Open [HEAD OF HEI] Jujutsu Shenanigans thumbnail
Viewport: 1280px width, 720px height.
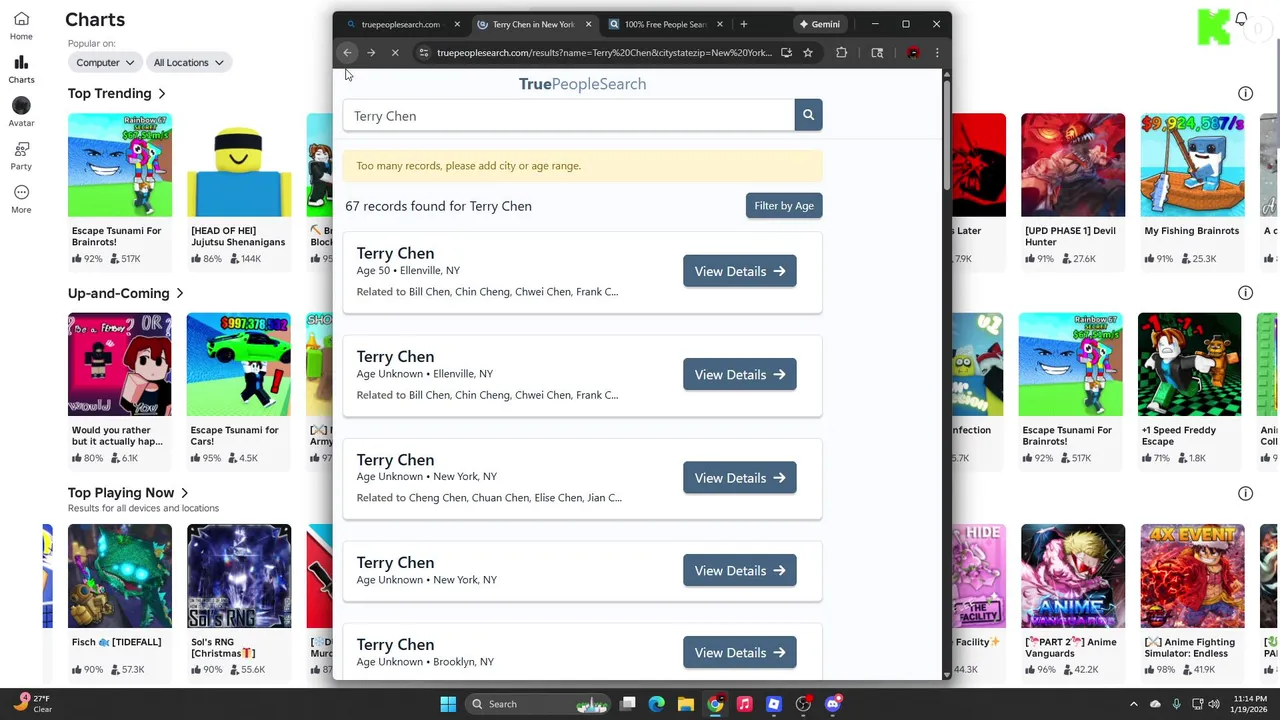(239, 165)
